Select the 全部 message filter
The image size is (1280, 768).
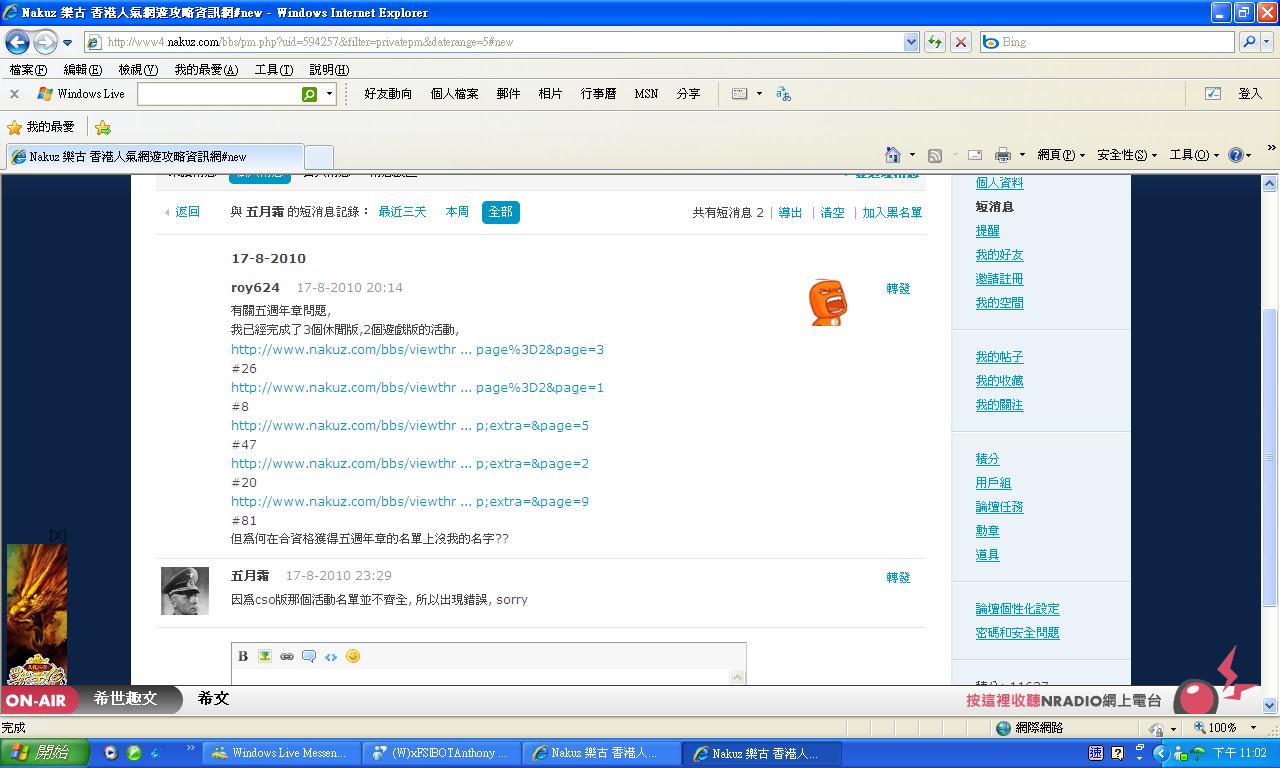(x=500, y=212)
